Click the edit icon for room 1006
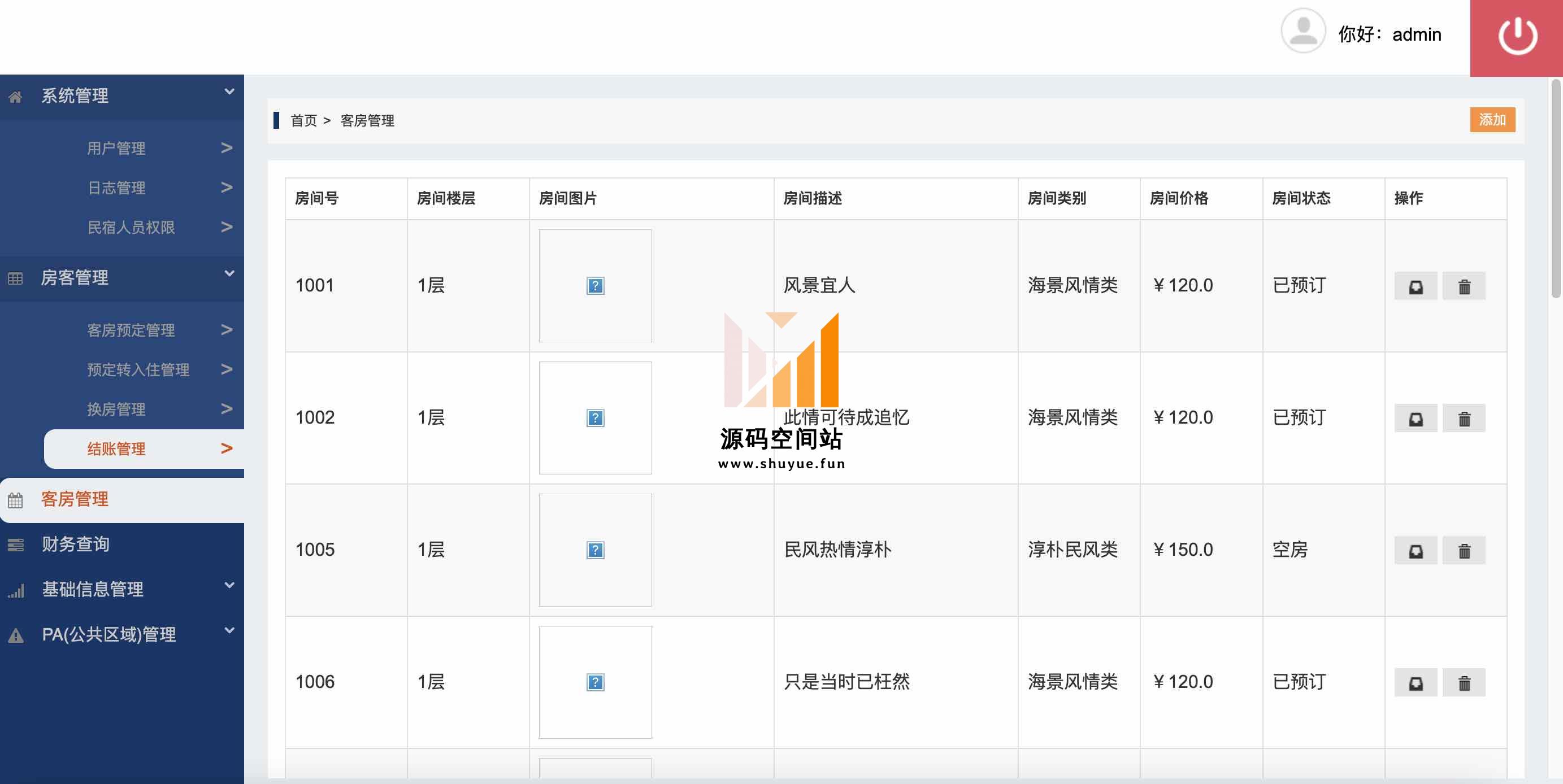Image resolution: width=1563 pixels, height=784 pixels. (x=1416, y=683)
